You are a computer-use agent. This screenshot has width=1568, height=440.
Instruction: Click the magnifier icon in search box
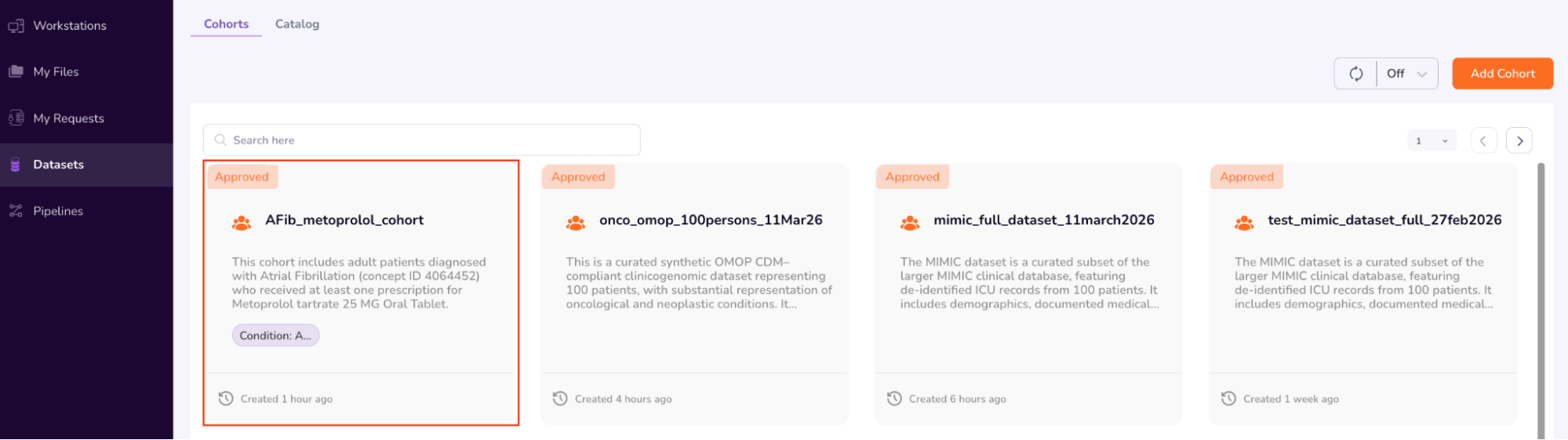click(220, 140)
